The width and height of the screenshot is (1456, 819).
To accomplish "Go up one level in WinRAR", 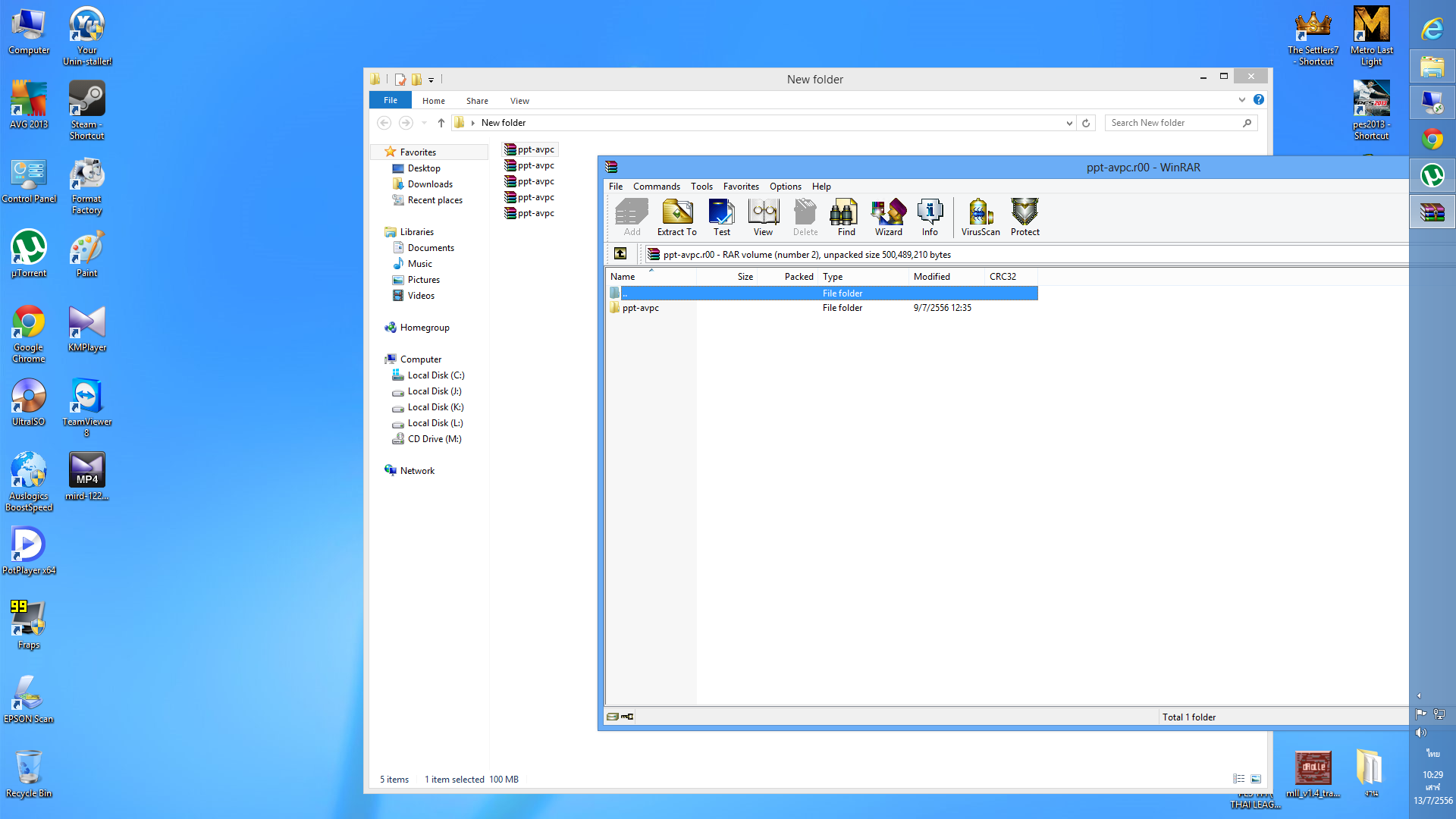I will [620, 254].
